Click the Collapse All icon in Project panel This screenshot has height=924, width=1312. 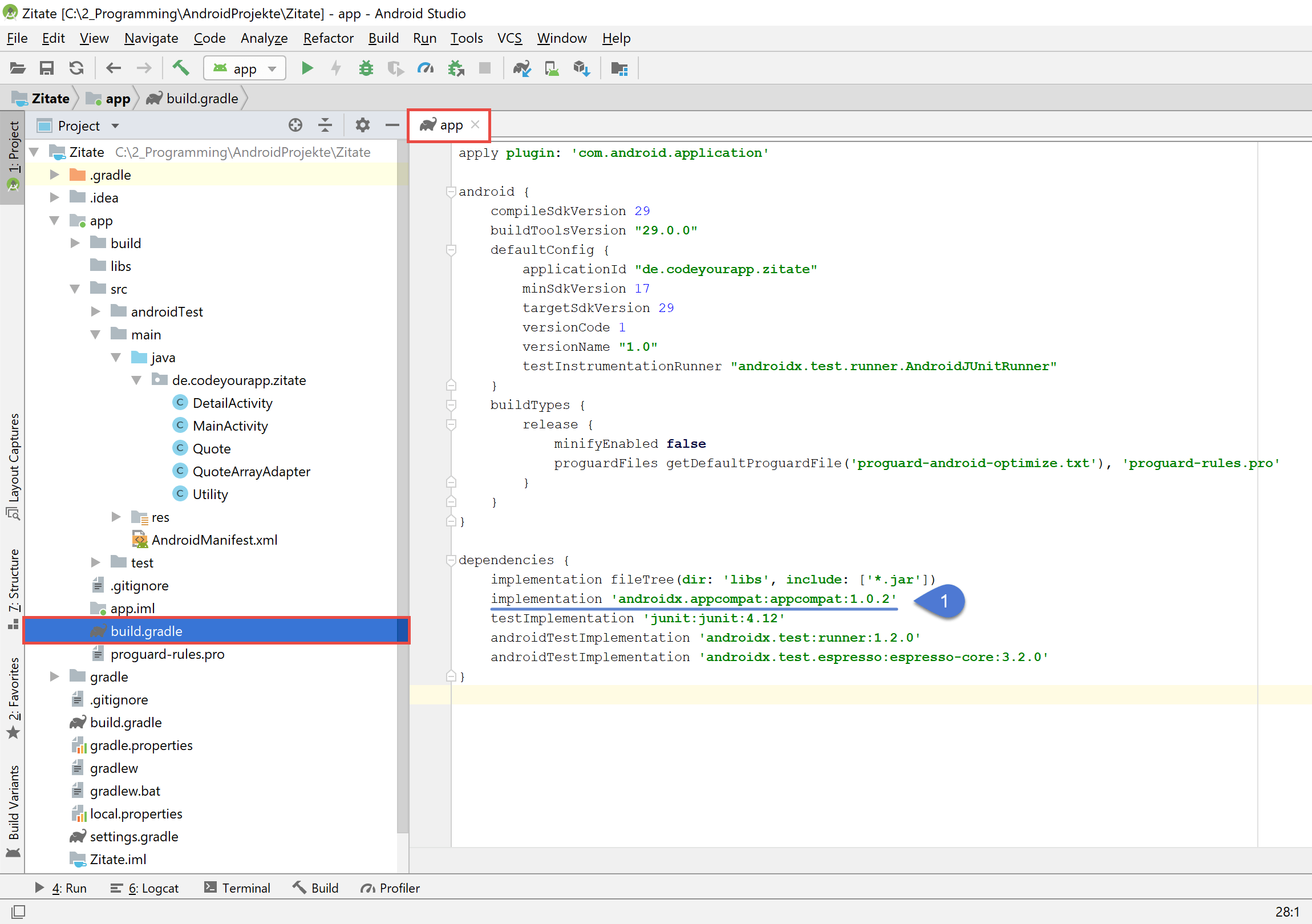325,125
